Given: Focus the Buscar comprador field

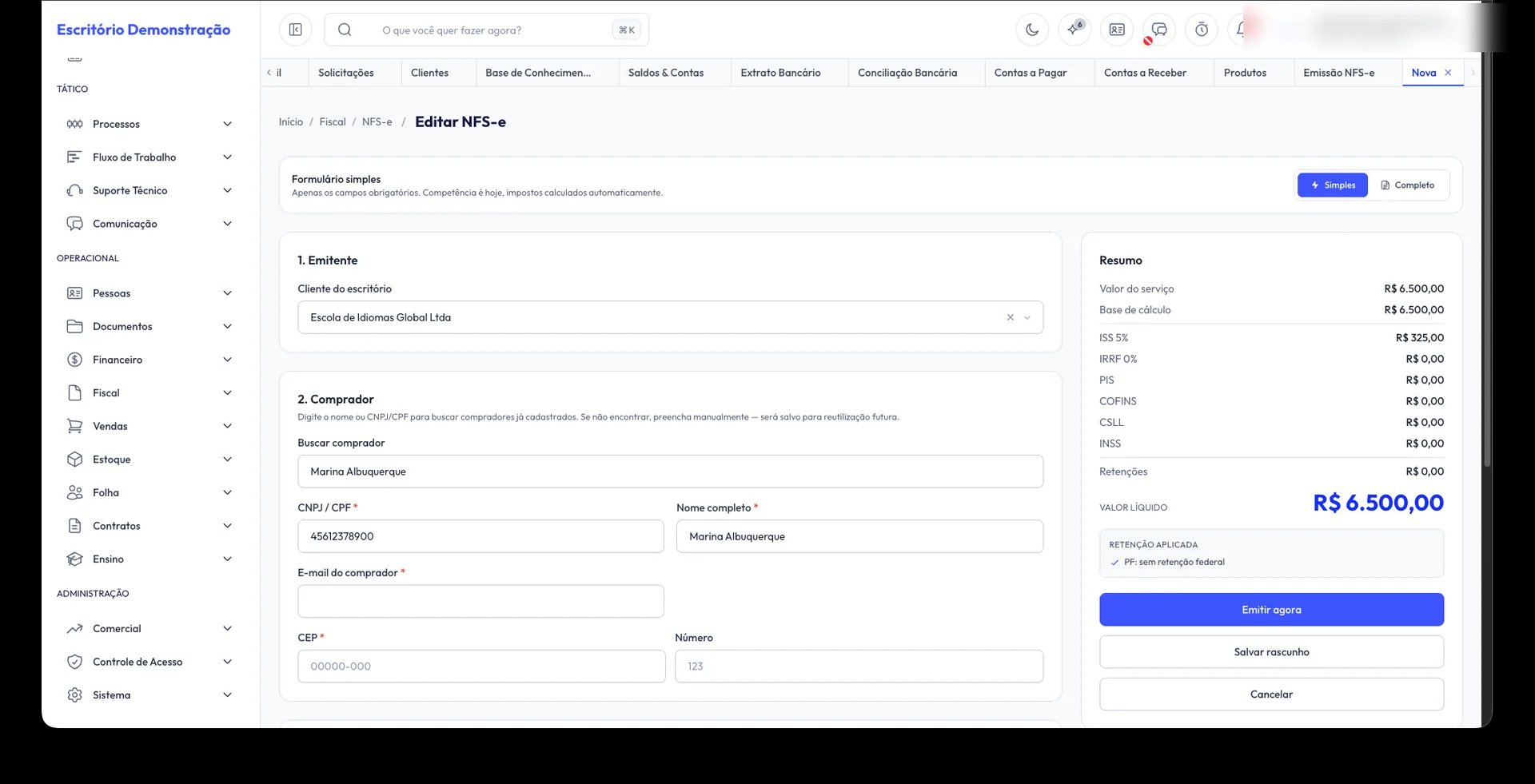Looking at the screenshot, I should click(x=670, y=472).
